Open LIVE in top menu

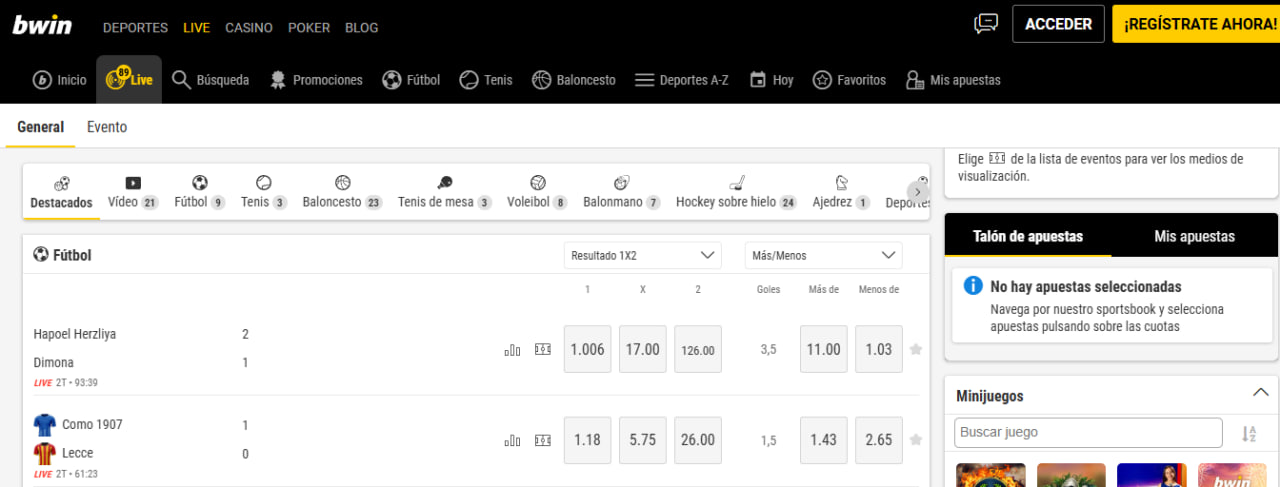(196, 28)
